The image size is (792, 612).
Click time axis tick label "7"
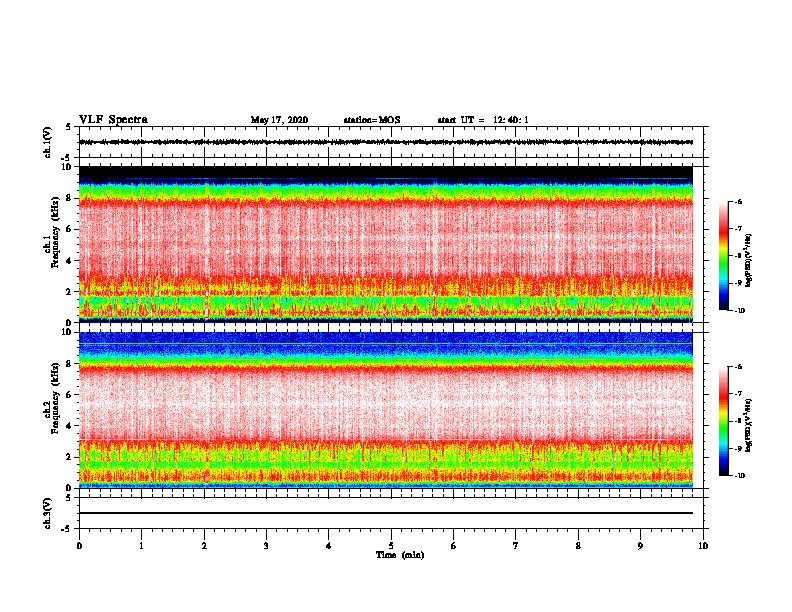pos(516,546)
